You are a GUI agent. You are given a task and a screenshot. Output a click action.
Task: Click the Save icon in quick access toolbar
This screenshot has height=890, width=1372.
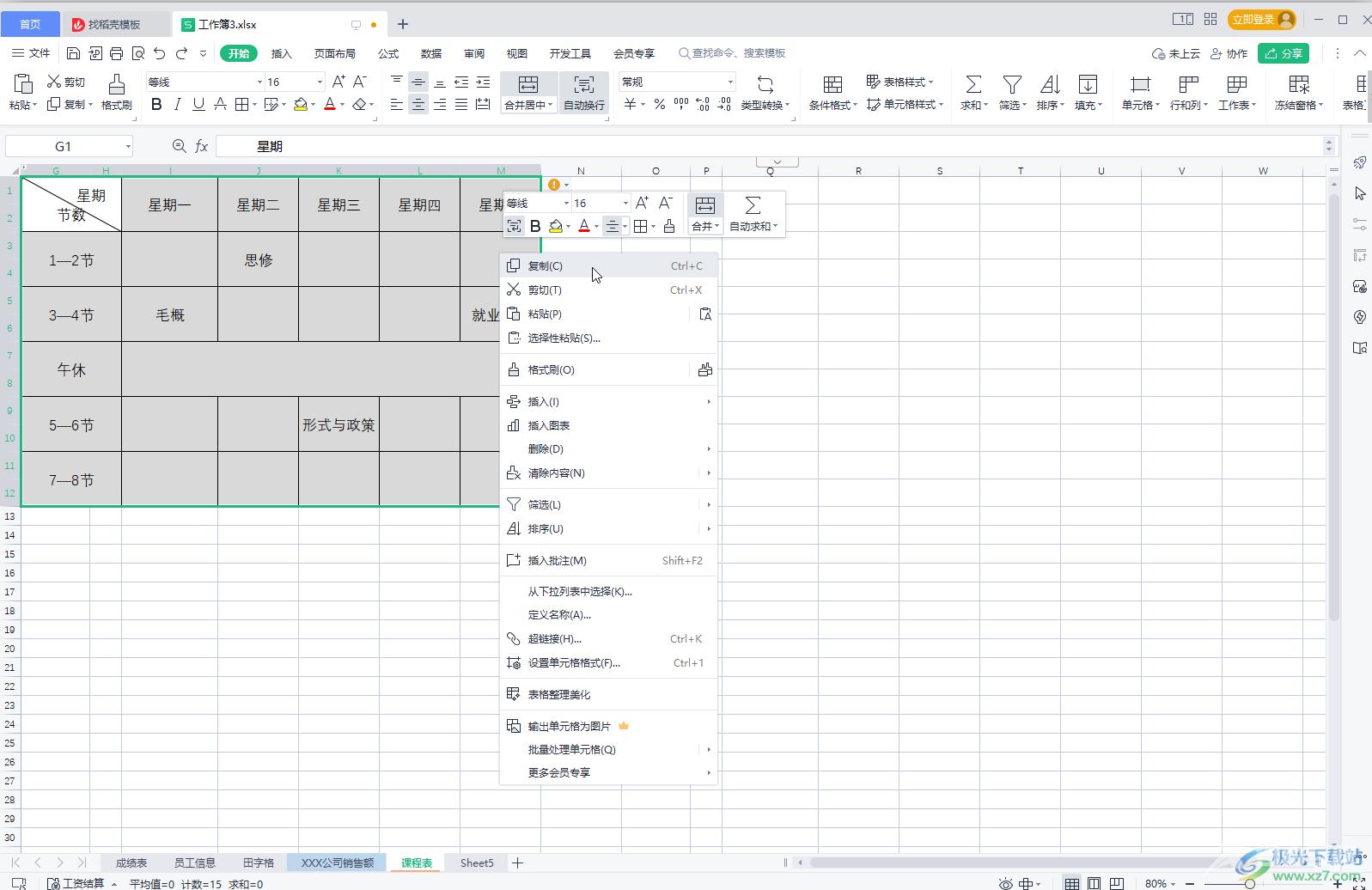pos(73,53)
